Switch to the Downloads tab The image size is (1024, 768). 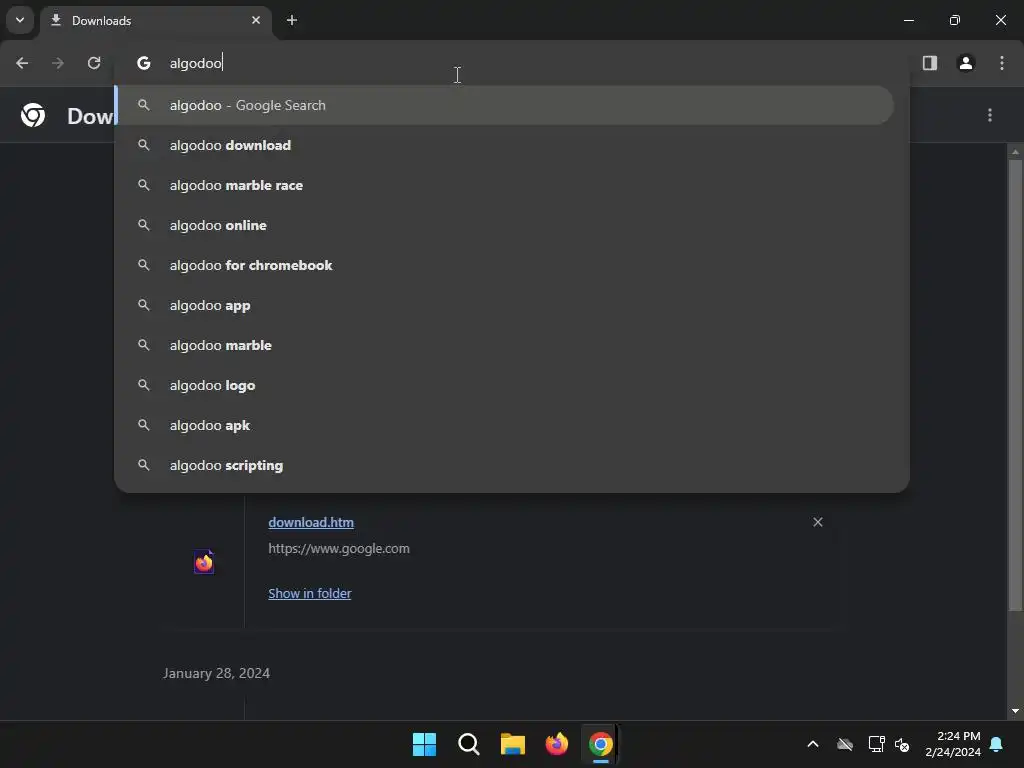point(157,20)
